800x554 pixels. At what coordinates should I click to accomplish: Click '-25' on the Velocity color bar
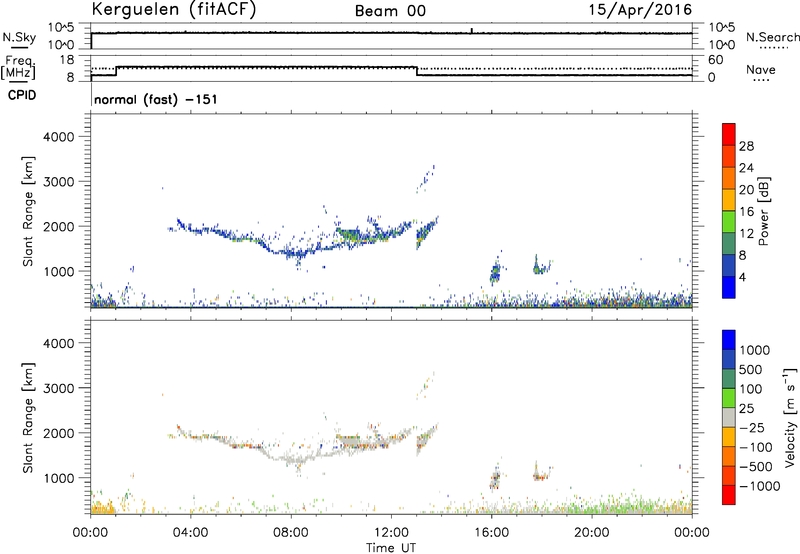tap(752, 428)
